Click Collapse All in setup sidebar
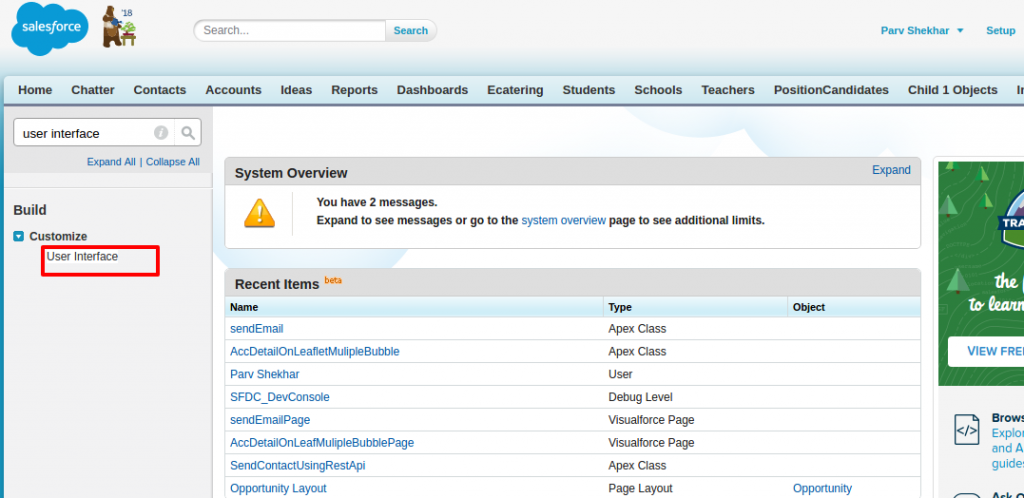This screenshot has height=498, width=1024. click(172, 162)
